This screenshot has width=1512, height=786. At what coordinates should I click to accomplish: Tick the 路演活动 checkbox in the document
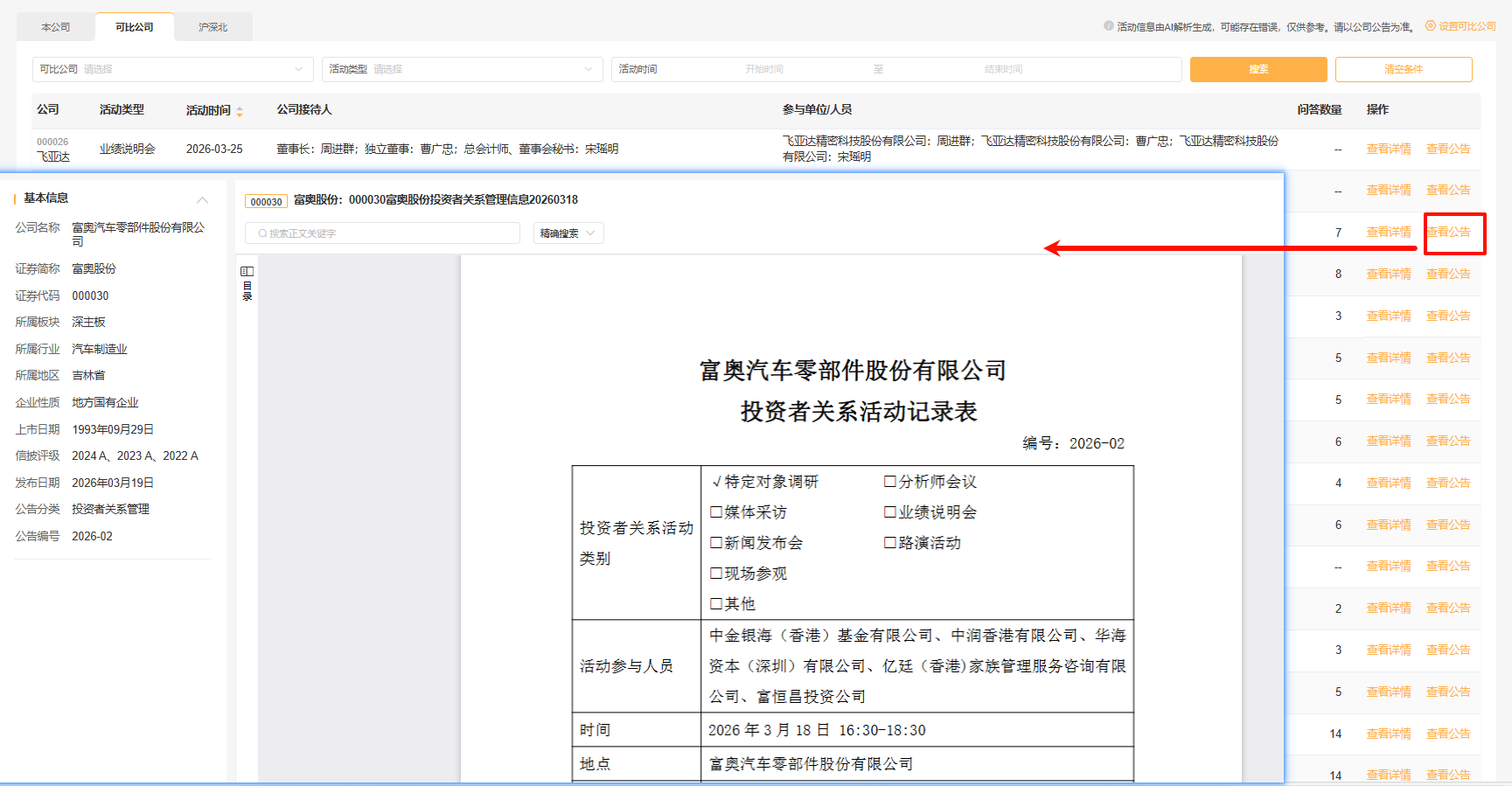[x=889, y=543]
